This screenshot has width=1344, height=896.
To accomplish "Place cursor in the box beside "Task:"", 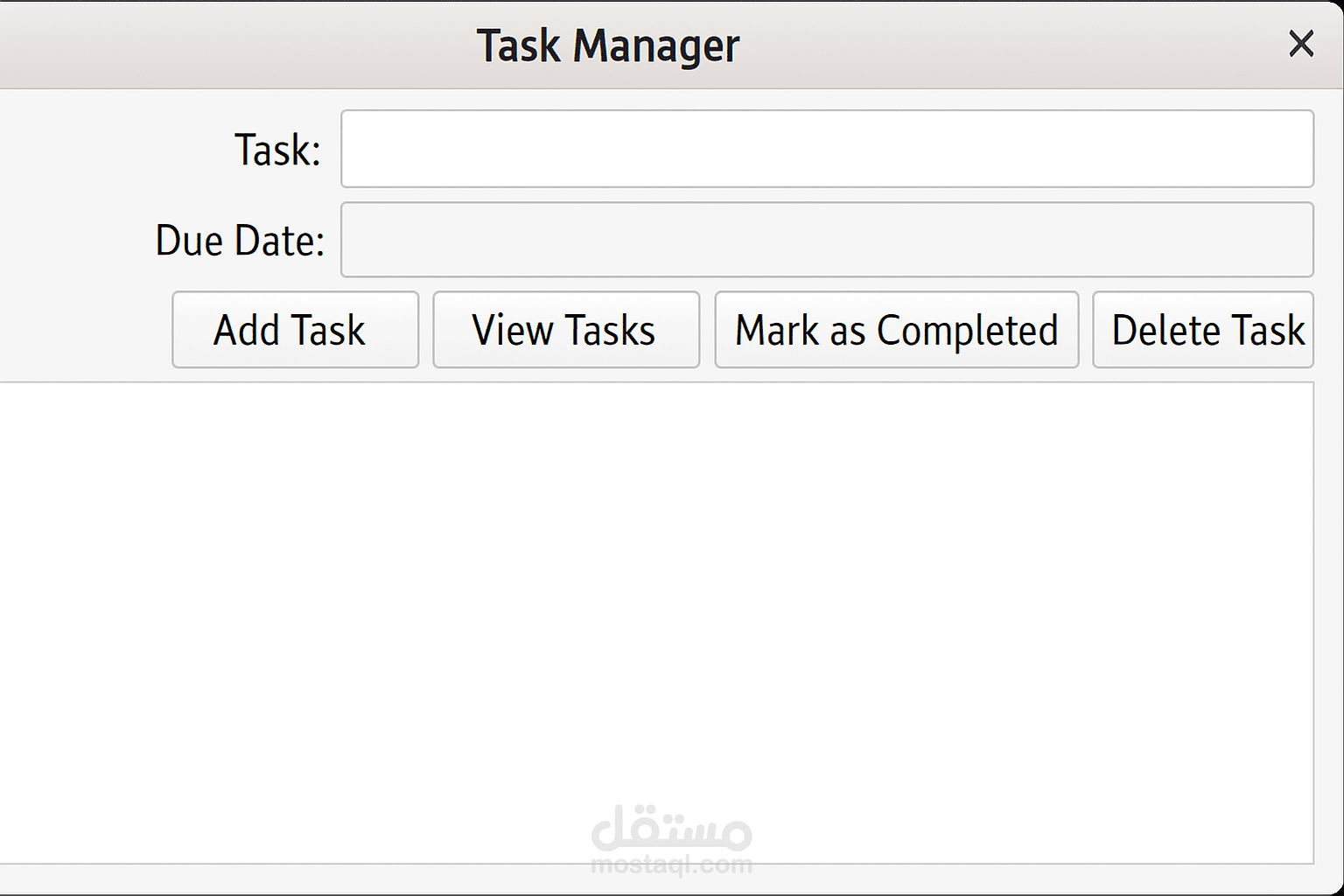I will [827, 149].
